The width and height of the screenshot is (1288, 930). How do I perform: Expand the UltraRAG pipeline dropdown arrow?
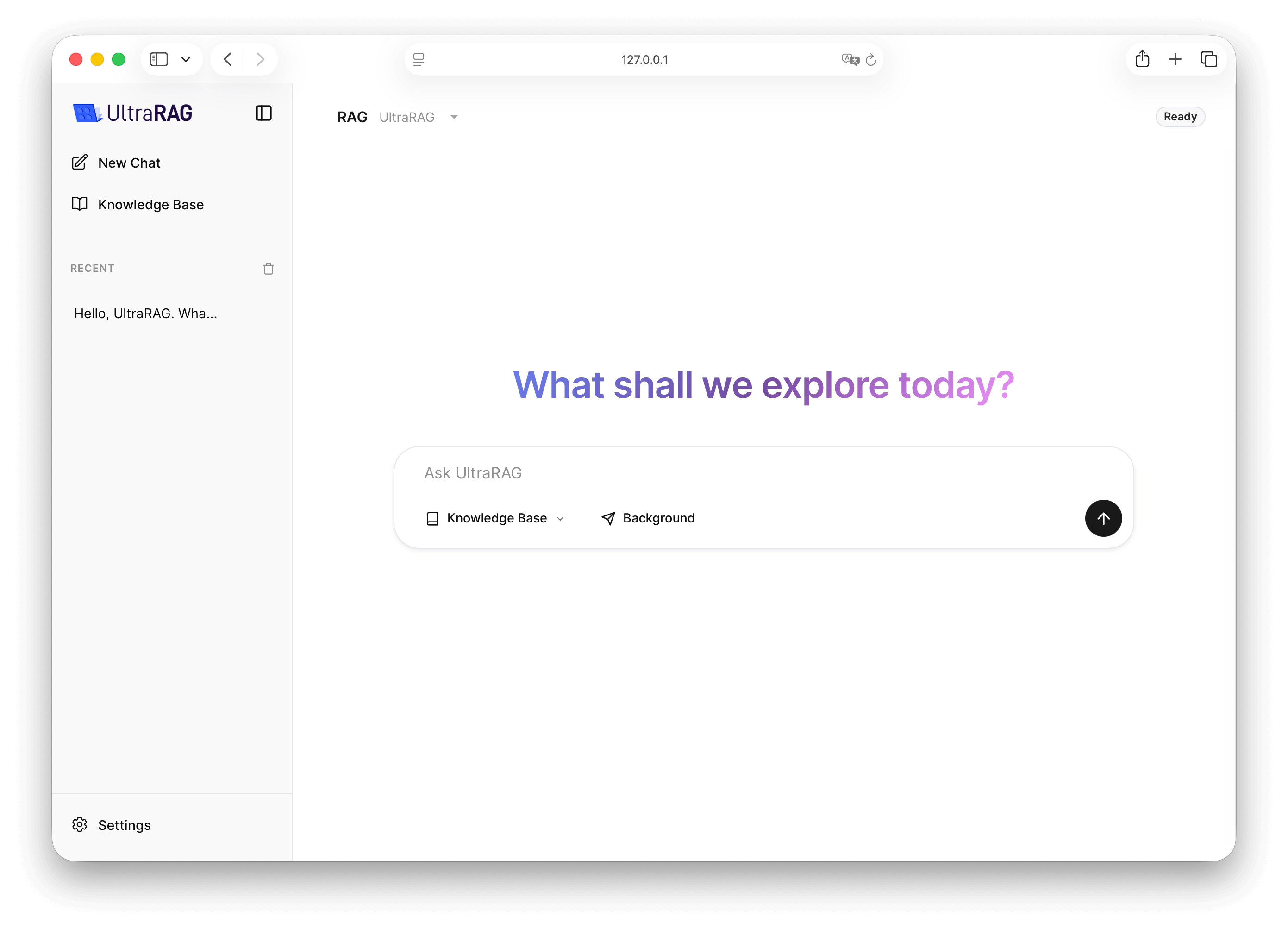coord(454,117)
